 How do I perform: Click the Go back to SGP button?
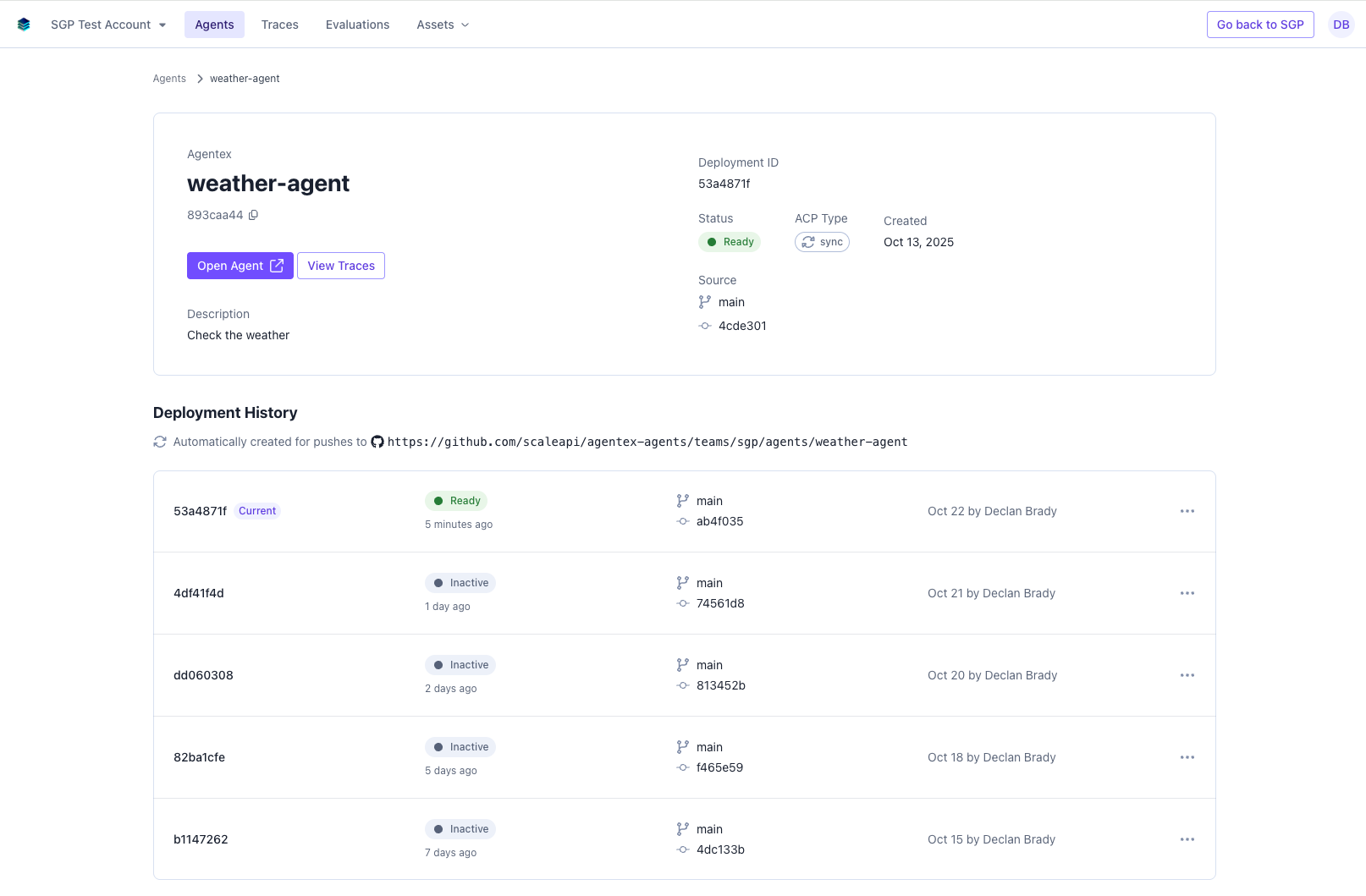click(x=1259, y=25)
